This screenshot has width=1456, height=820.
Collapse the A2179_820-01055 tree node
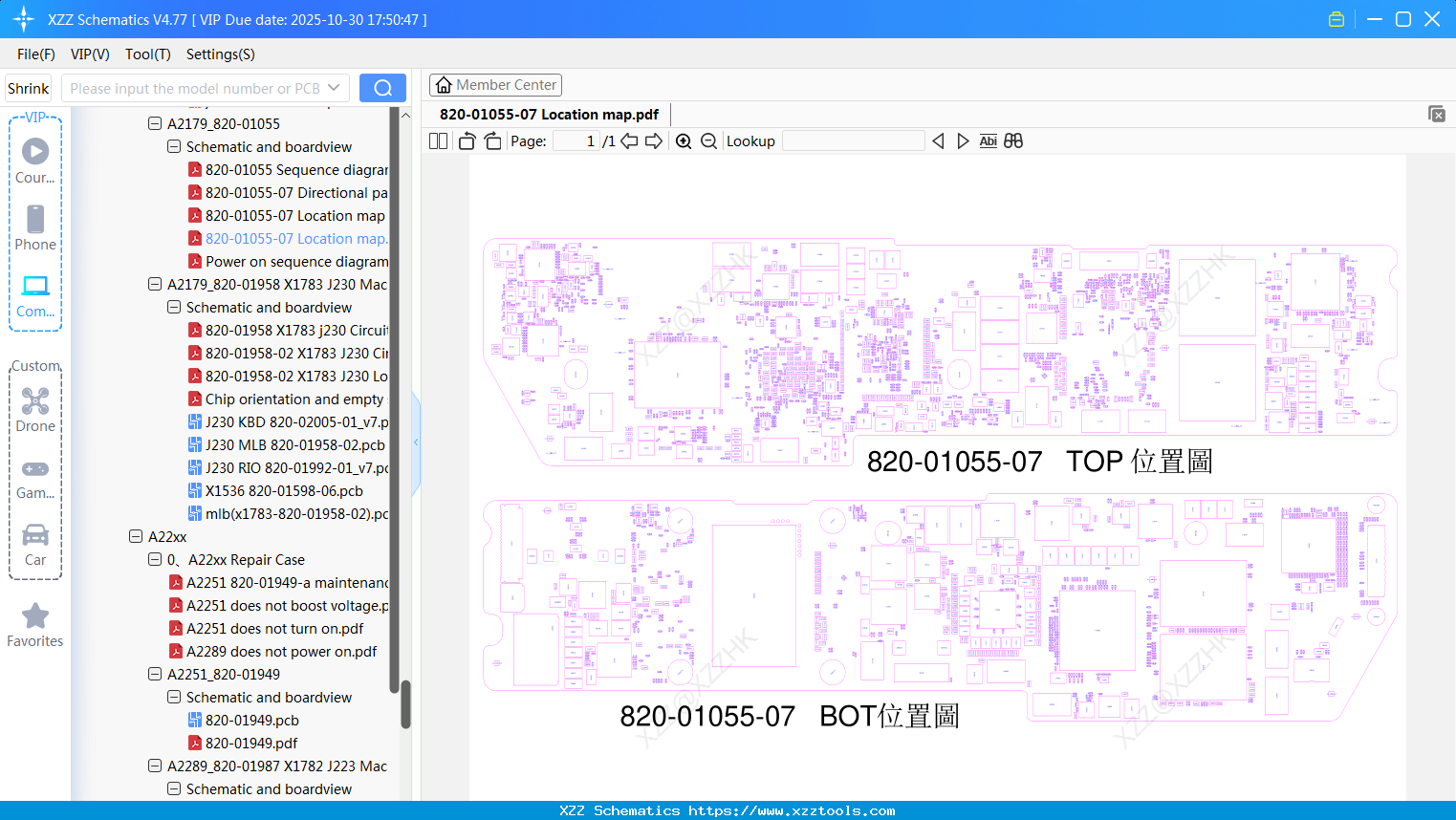click(155, 123)
